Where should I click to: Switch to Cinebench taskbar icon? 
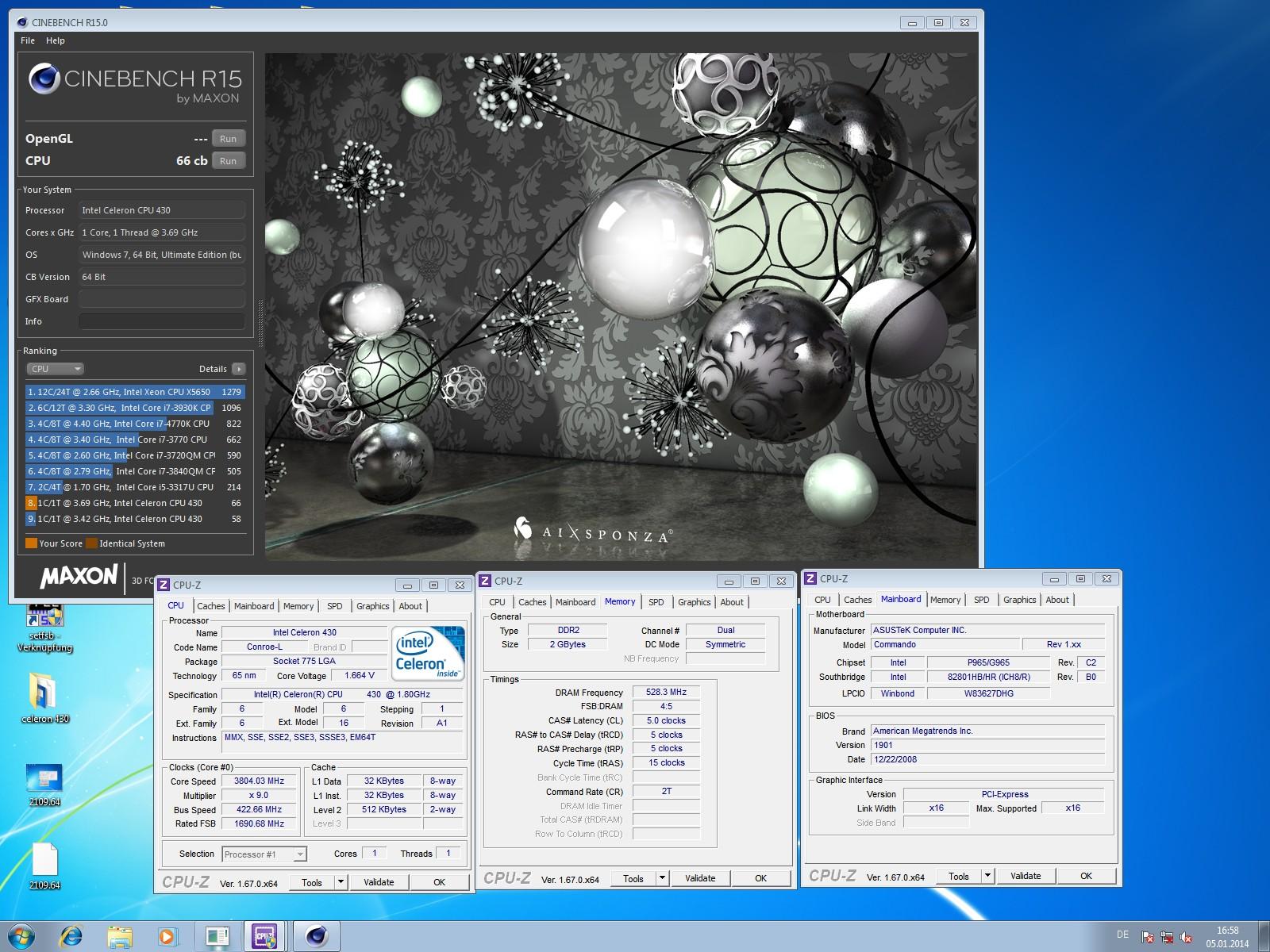(x=317, y=936)
